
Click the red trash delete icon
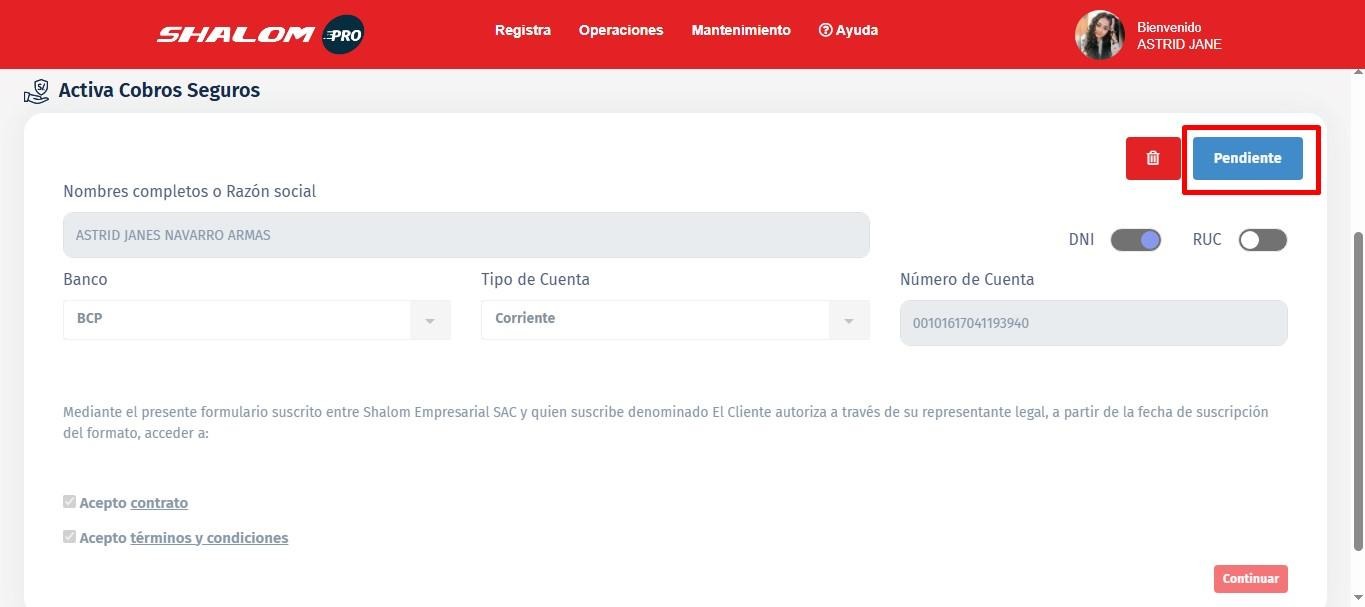tap(1153, 158)
